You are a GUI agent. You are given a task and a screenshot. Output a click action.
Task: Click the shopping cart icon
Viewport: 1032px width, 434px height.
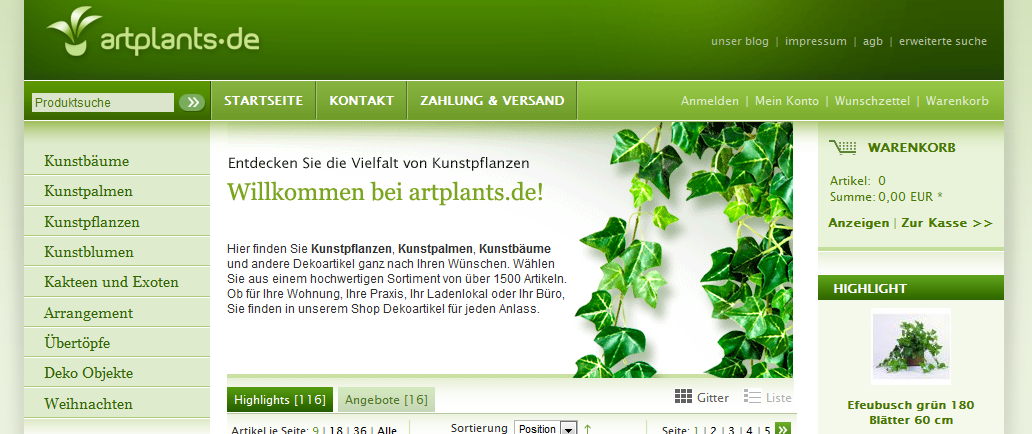coord(842,147)
